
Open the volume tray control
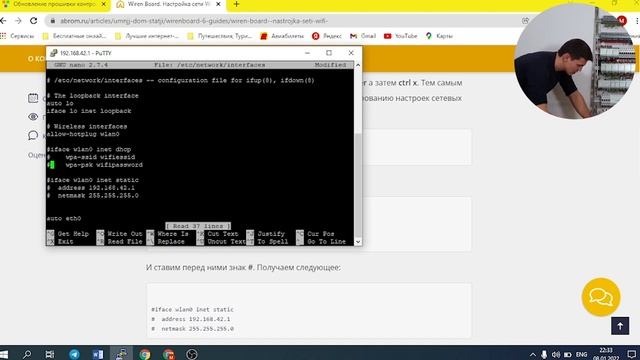click(556, 354)
